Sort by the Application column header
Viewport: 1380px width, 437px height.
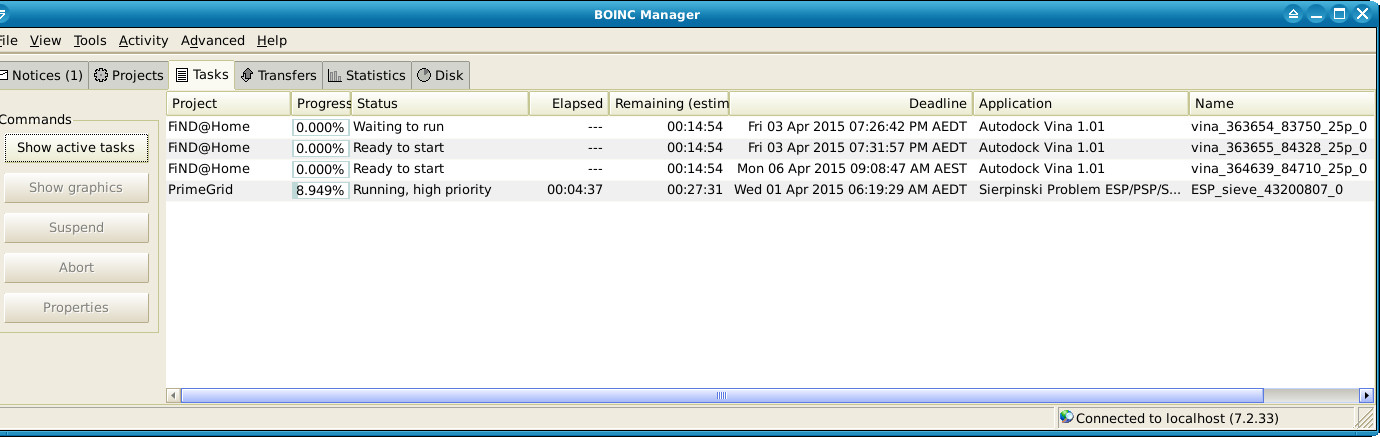tap(1081, 103)
